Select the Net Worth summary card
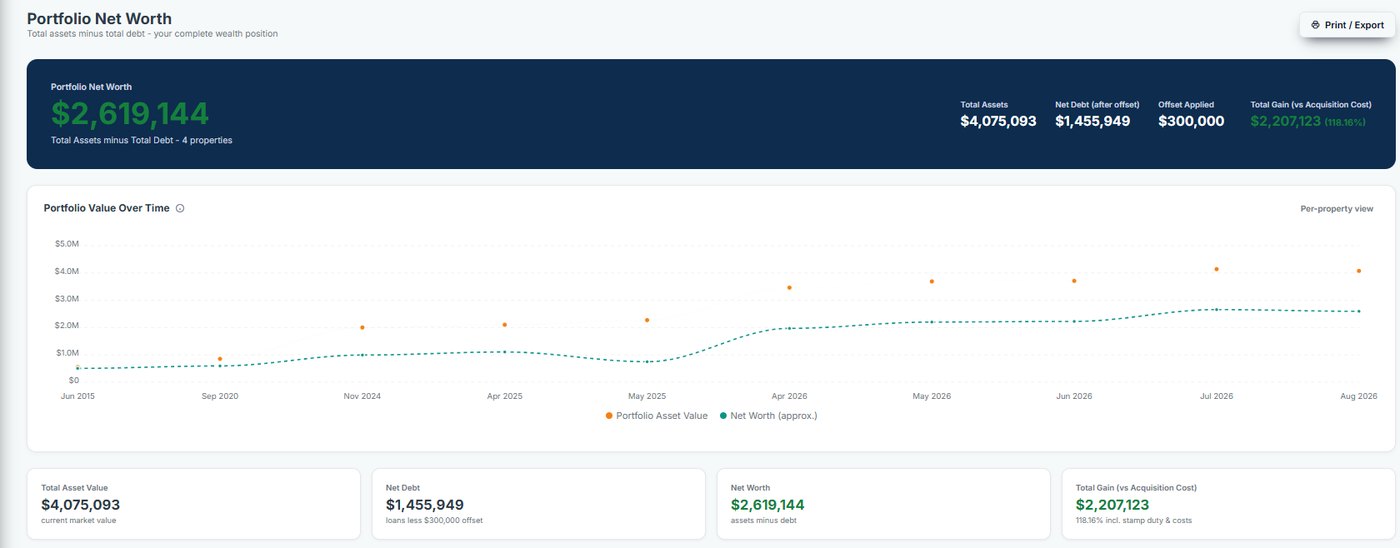The height and width of the screenshot is (548, 1400). (x=884, y=504)
